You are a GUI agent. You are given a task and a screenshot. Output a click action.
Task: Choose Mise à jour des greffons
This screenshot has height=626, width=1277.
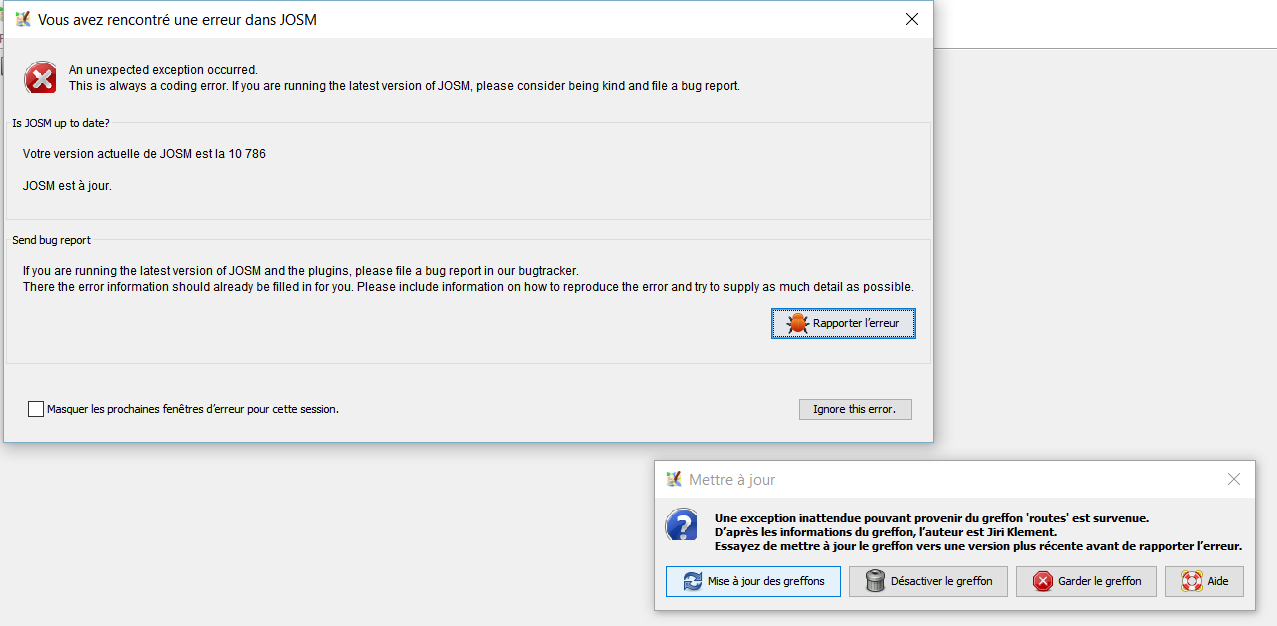coord(753,581)
